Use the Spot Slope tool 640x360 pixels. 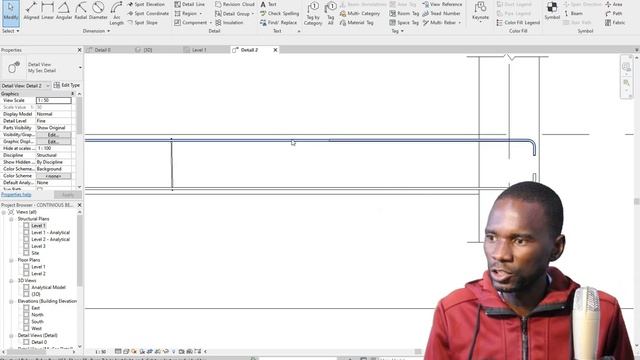(142, 22)
